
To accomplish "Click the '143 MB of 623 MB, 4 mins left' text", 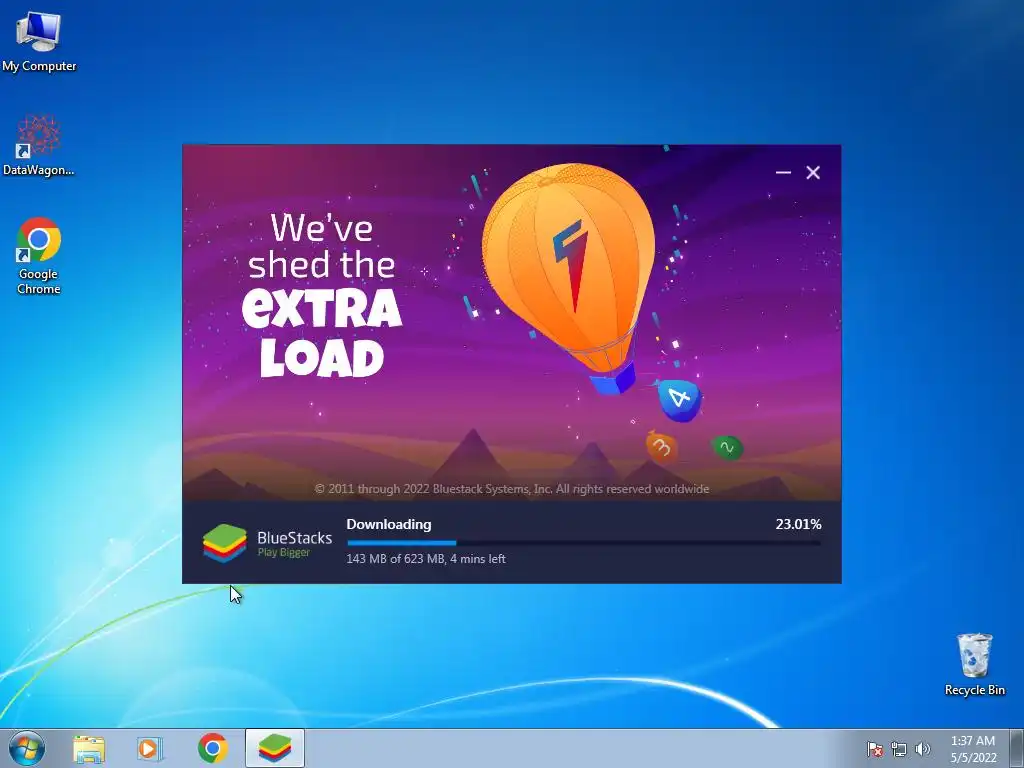I will pos(426,559).
